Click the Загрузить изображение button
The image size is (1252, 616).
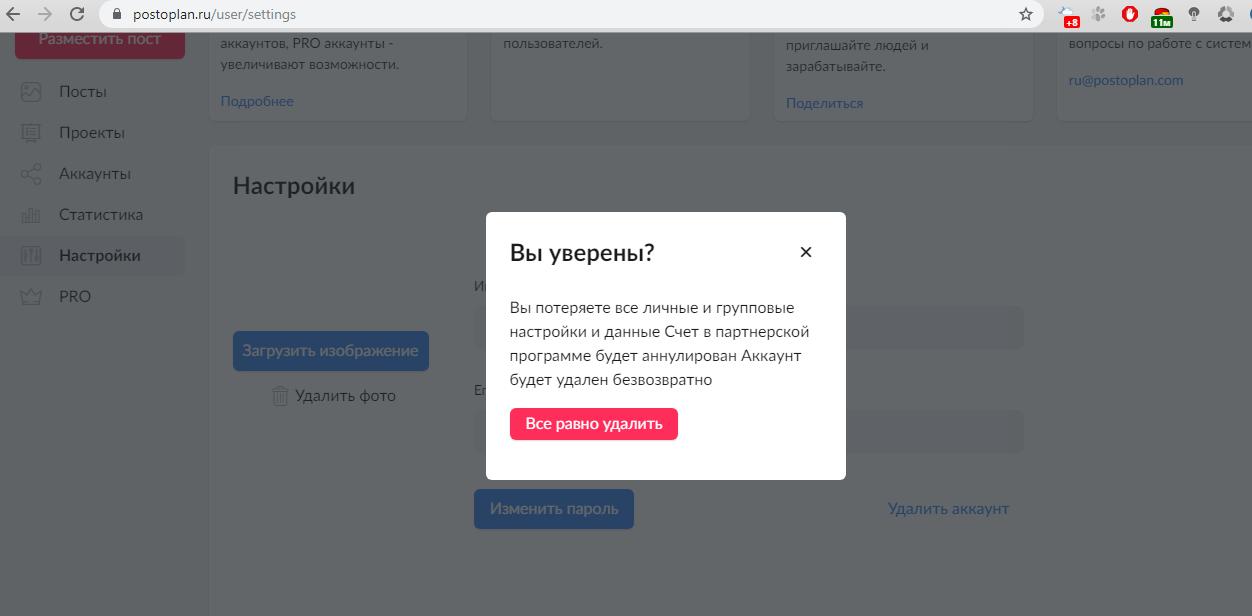click(x=331, y=351)
